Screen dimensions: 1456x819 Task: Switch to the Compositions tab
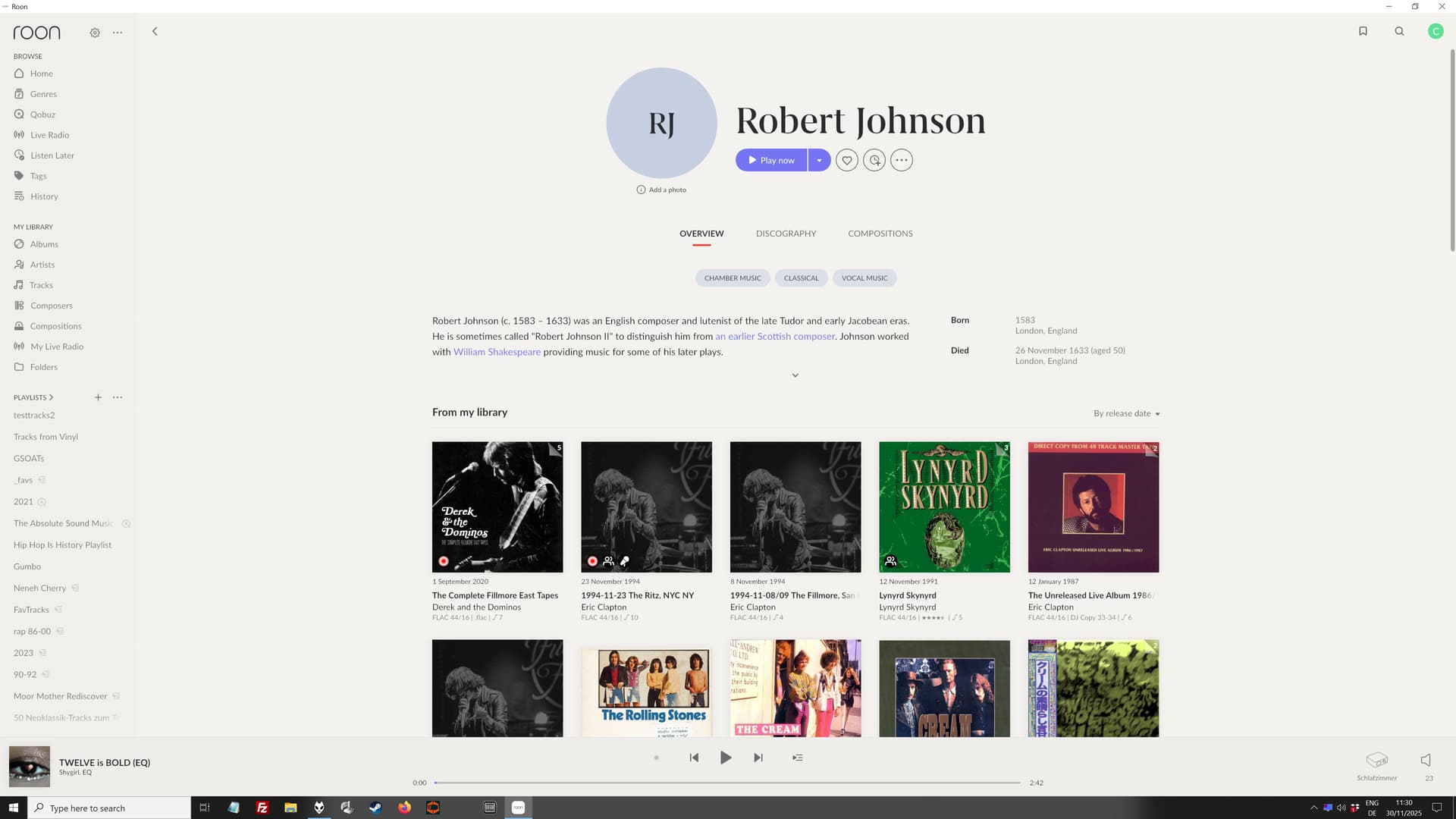[880, 234]
